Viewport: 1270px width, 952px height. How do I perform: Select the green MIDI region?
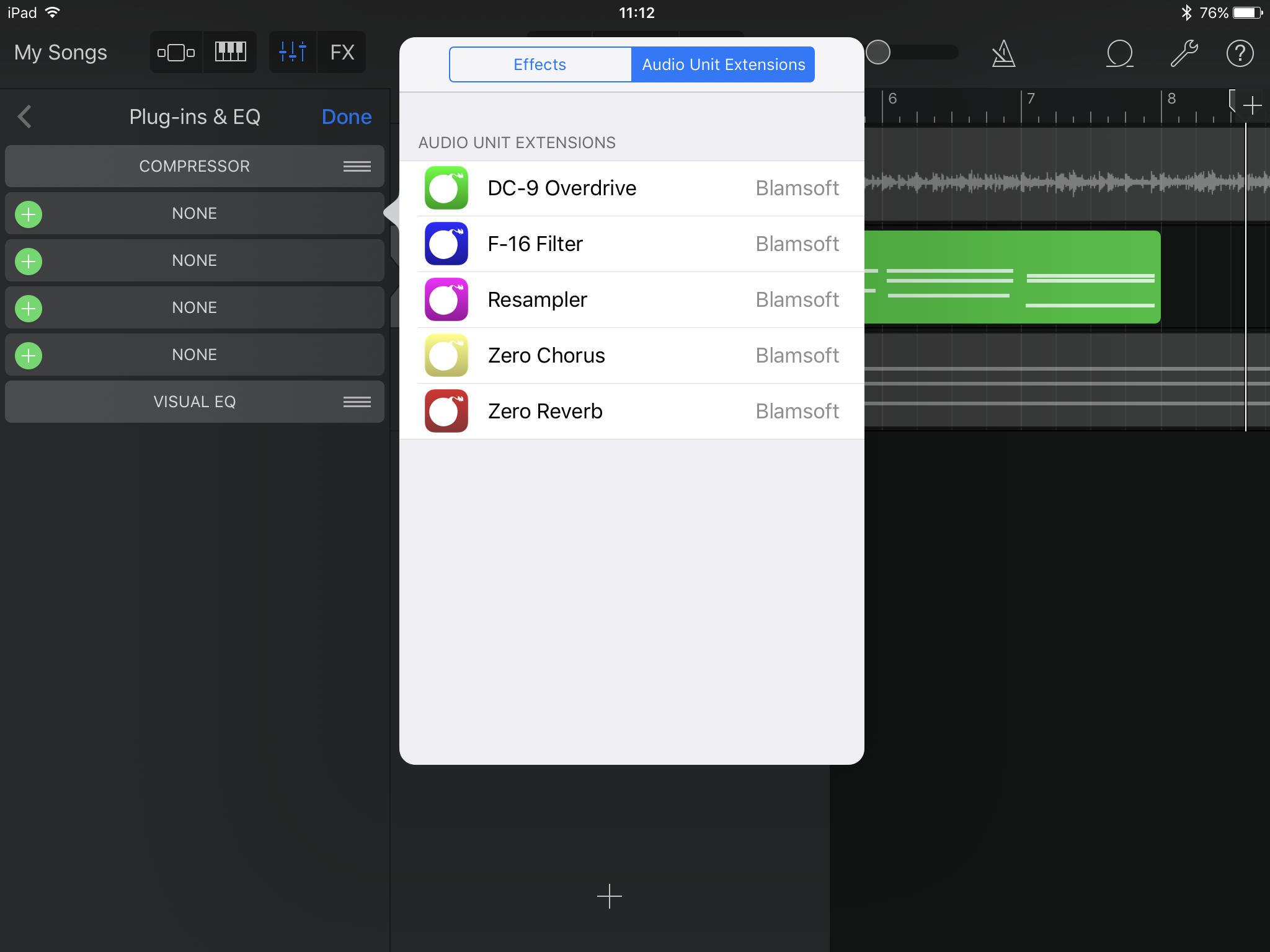pyautogui.click(x=1012, y=277)
